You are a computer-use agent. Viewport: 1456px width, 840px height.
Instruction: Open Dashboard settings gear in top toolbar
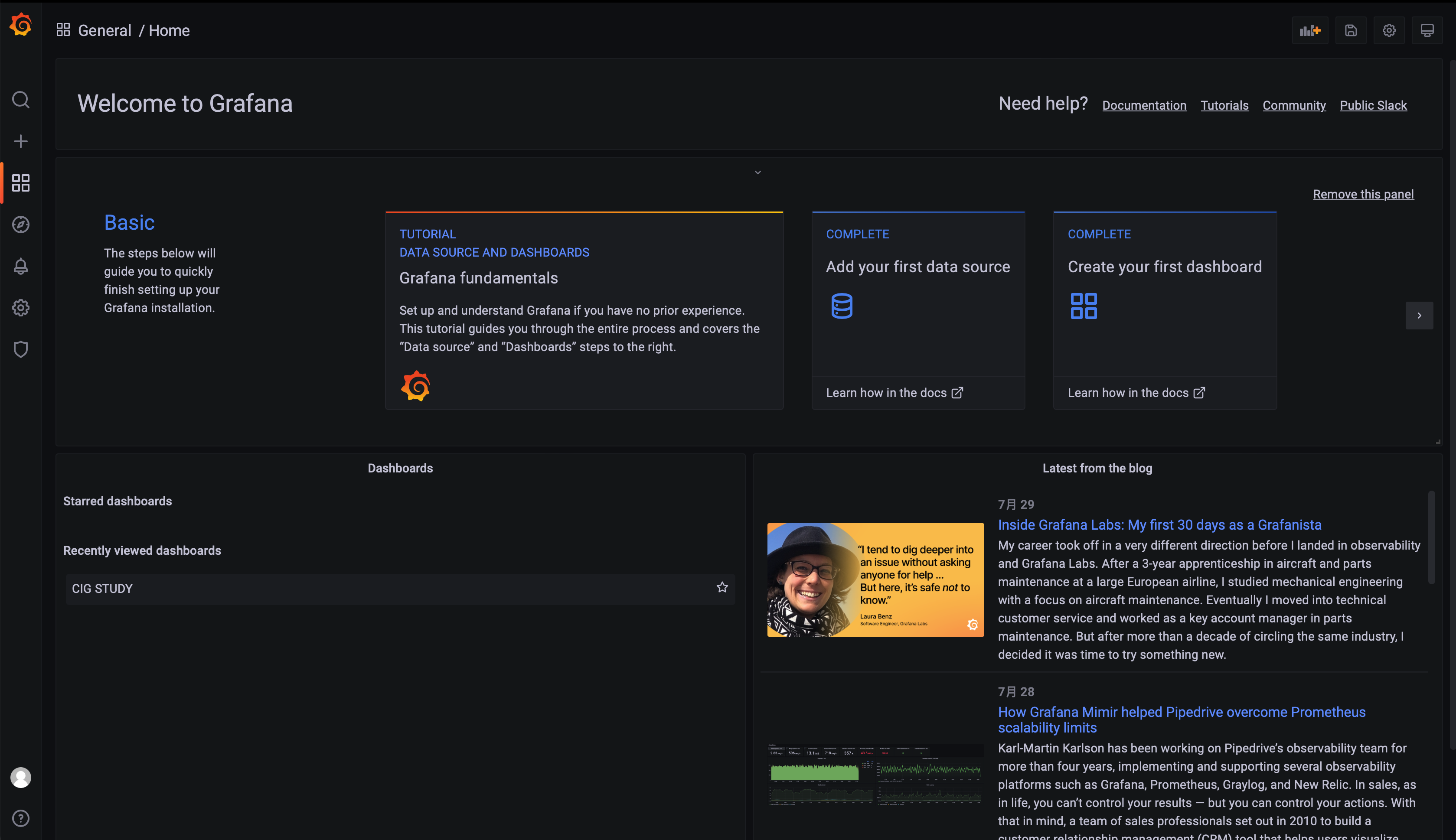pos(1389,30)
